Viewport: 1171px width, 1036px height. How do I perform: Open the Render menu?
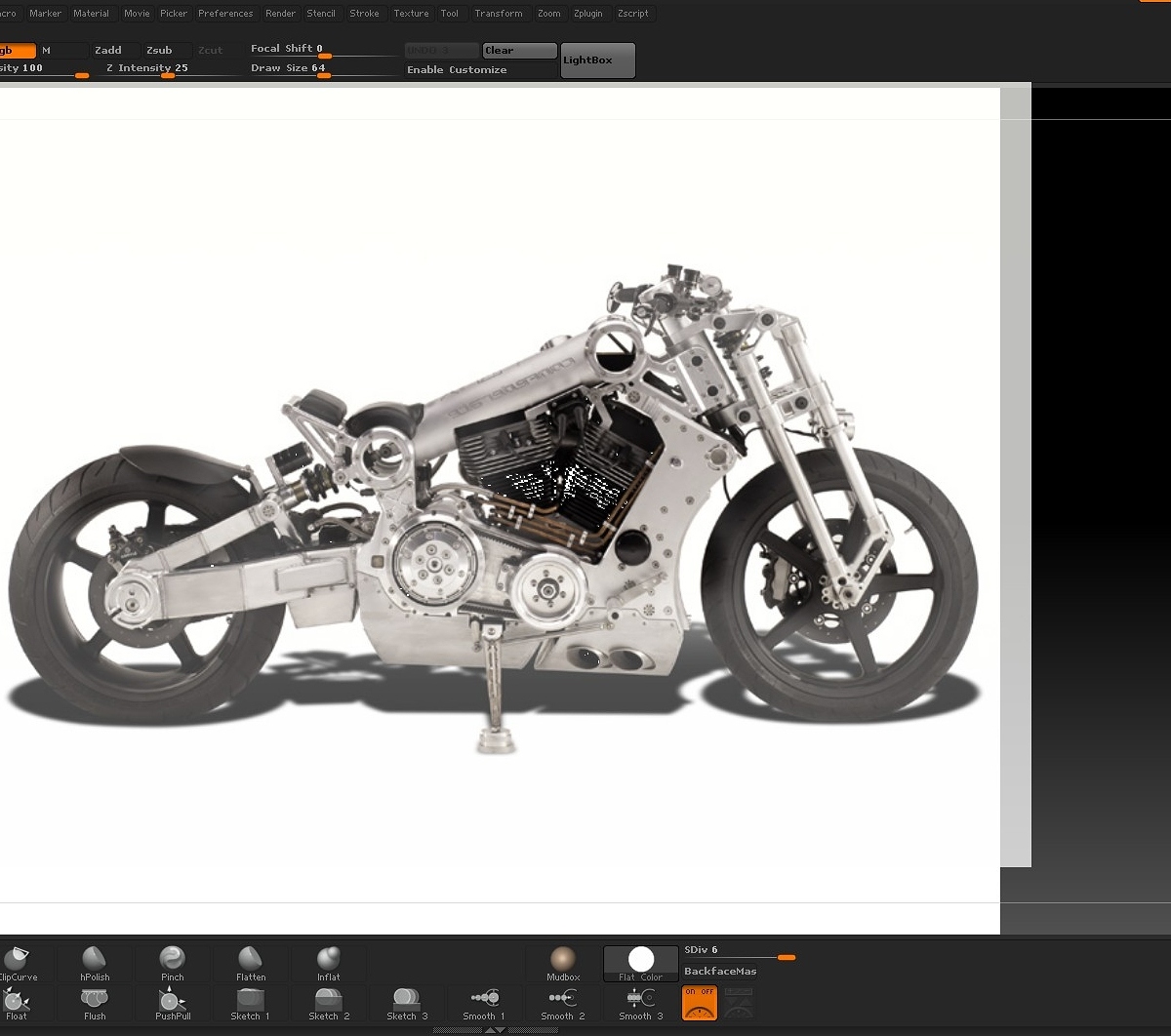coord(281,14)
